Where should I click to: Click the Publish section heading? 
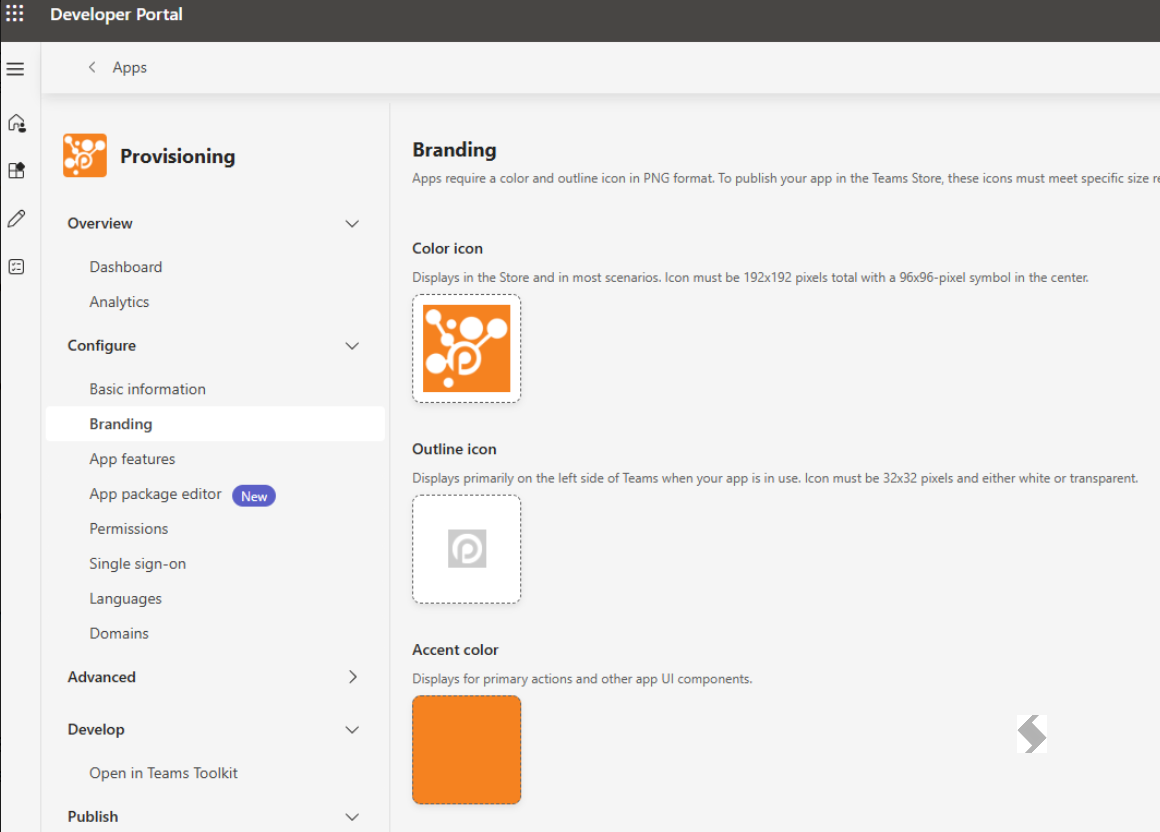click(x=92, y=816)
